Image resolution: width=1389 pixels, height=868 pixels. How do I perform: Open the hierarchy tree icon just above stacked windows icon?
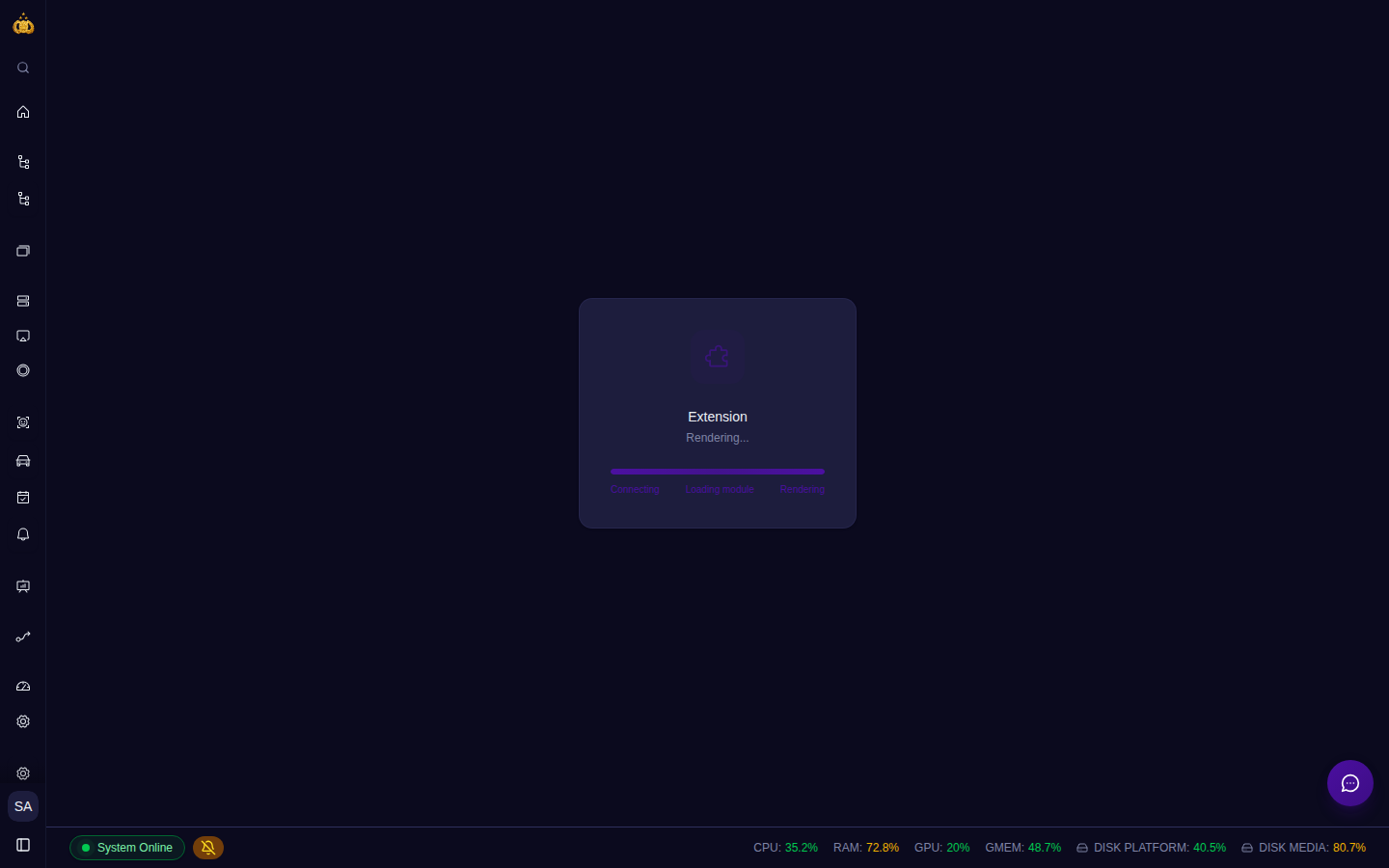[x=23, y=199]
